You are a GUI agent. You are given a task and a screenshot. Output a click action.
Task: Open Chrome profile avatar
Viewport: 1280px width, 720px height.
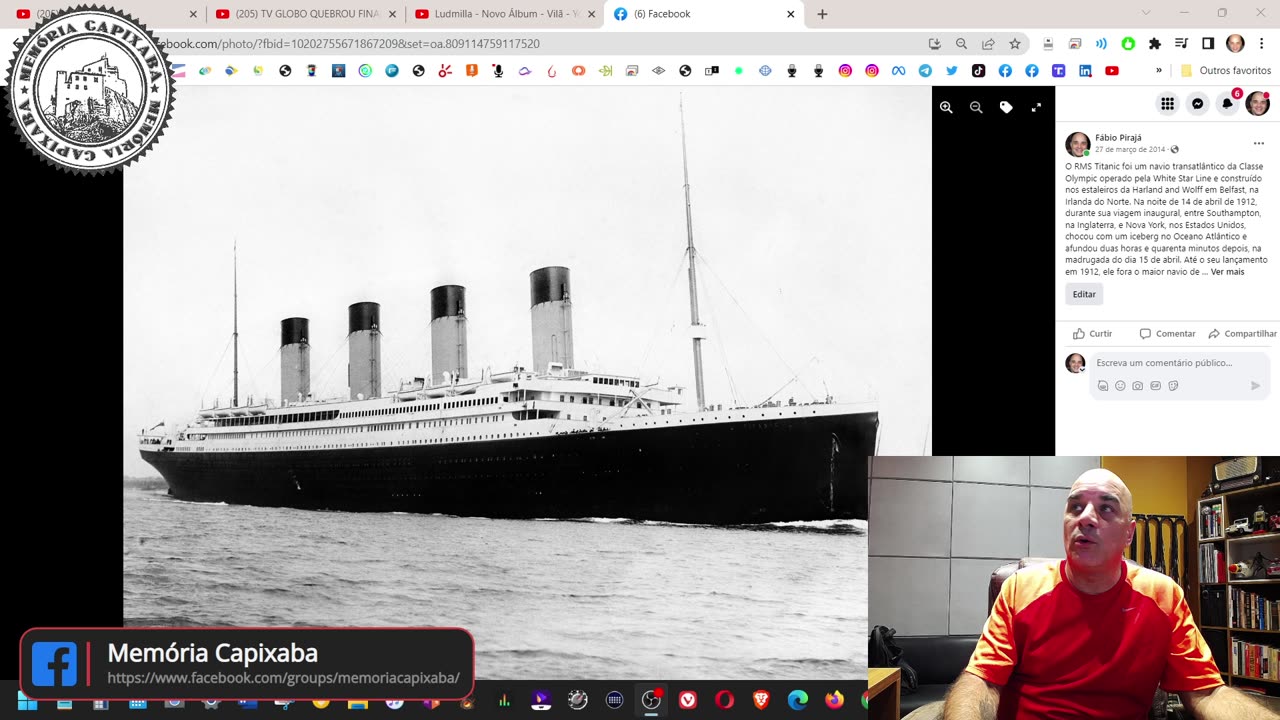(1235, 44)
